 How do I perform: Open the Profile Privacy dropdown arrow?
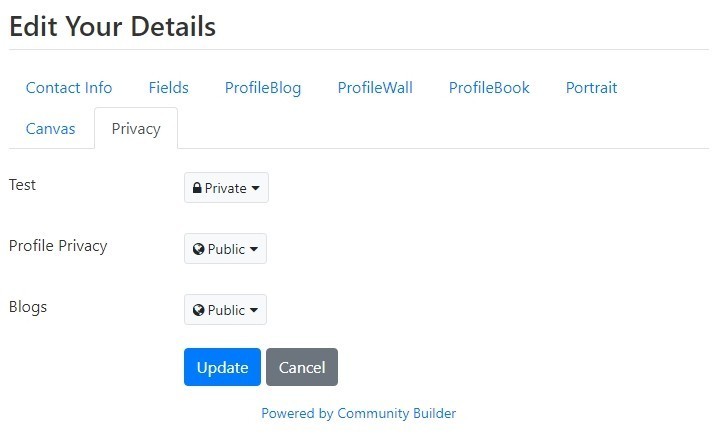pyautogui.click(x=254, y=249)
